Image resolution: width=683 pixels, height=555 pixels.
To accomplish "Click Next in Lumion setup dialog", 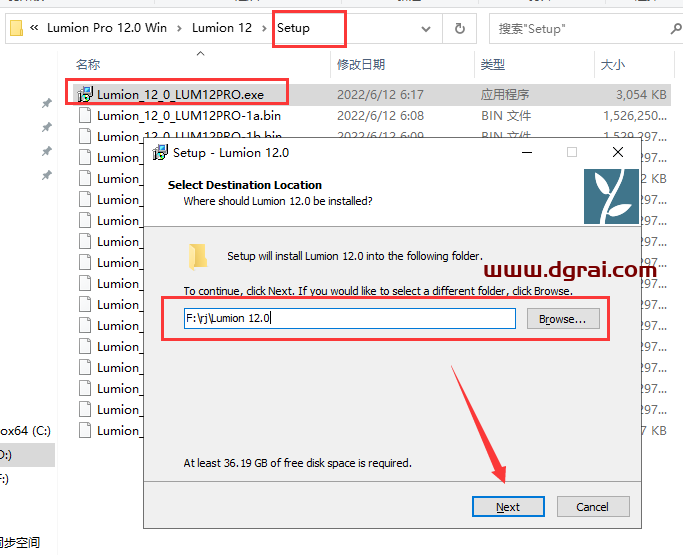I will (508, 507).
